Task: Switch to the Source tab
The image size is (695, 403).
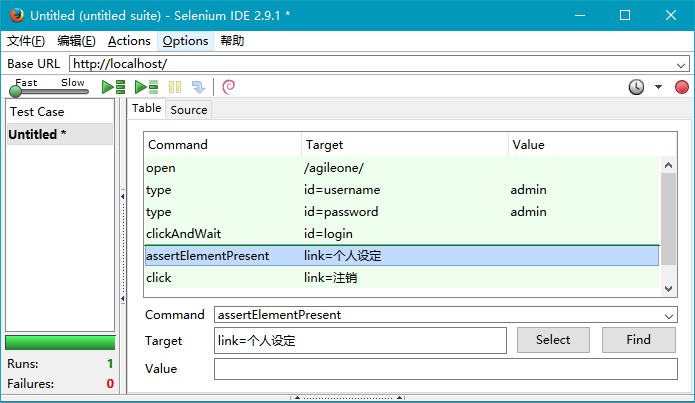Action: [189, 110]
